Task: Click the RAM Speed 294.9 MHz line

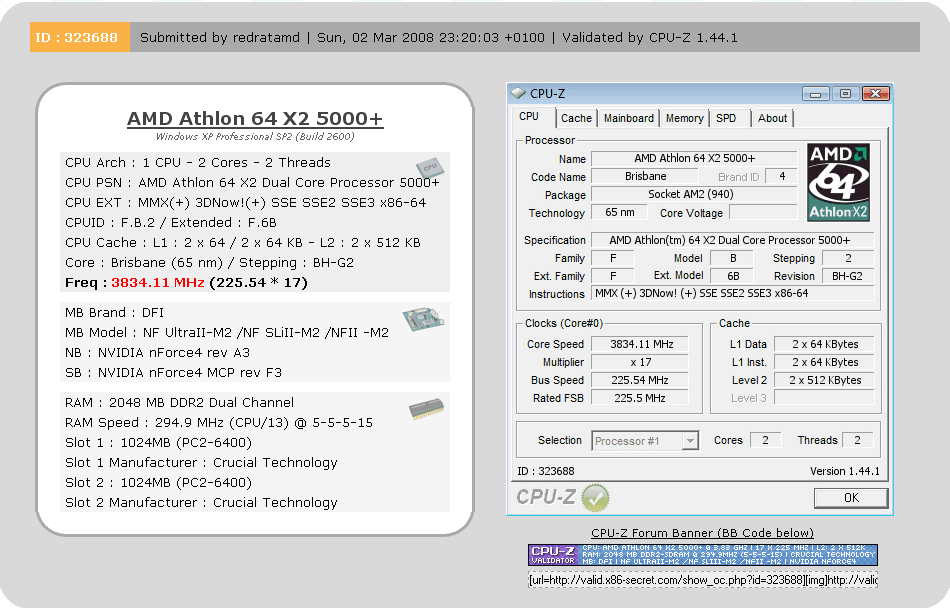Action: tap(219, 423)
